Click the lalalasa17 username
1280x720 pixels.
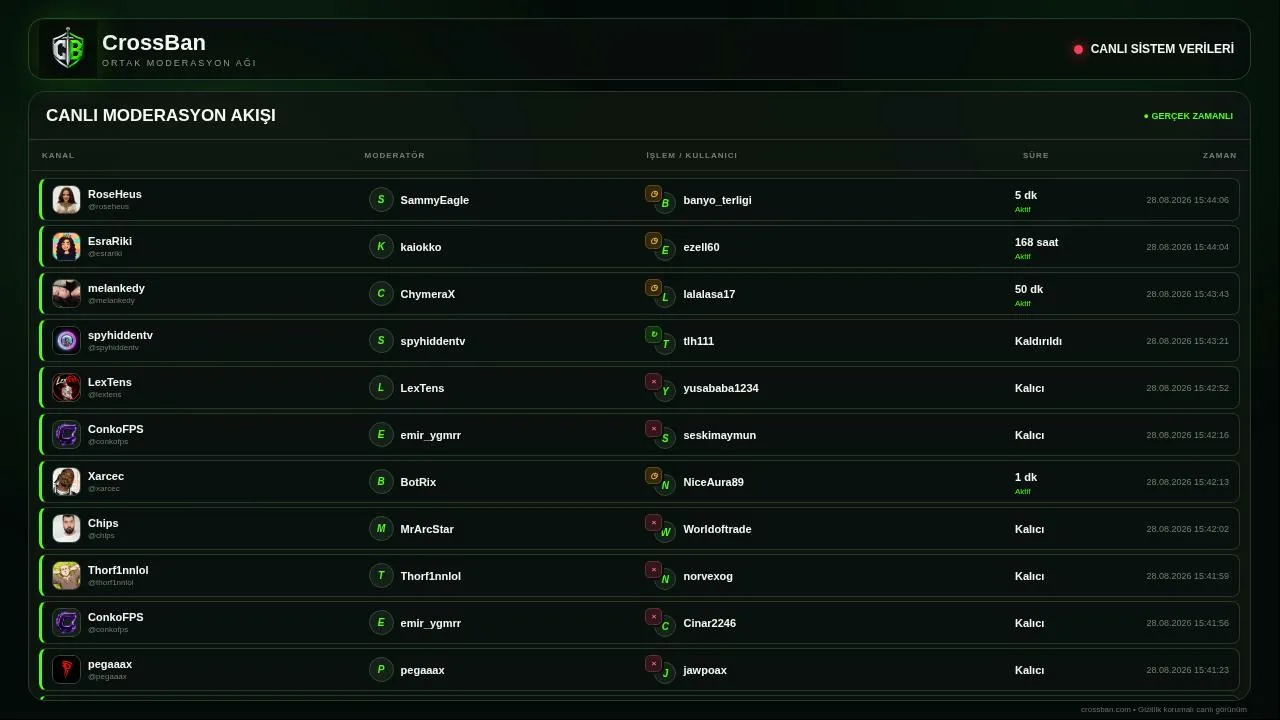tap(709, 294)
